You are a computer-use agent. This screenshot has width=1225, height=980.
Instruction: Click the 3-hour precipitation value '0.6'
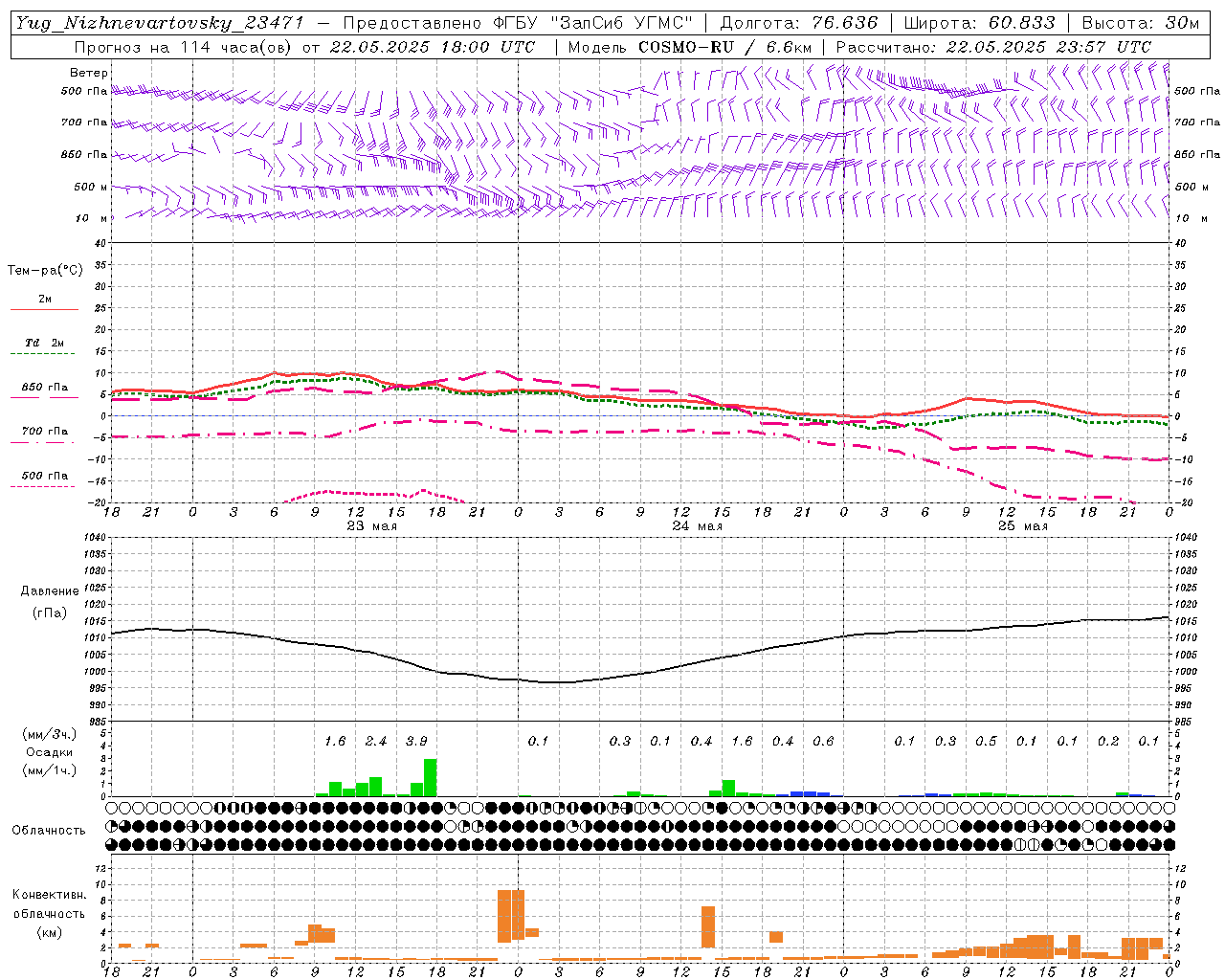(x=823, y=742)
